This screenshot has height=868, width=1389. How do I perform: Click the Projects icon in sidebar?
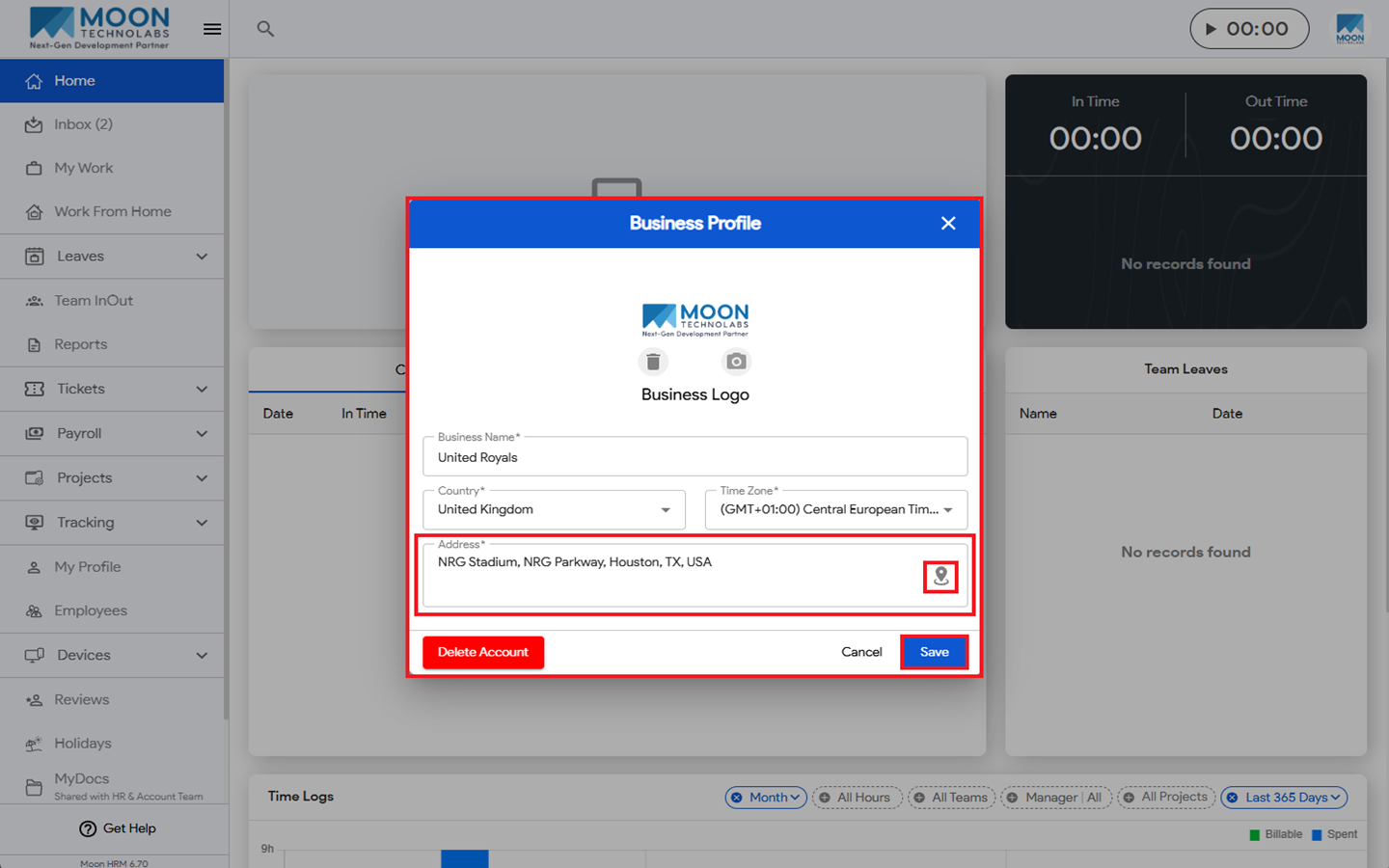pyautogui.click(x=34, y=477)
